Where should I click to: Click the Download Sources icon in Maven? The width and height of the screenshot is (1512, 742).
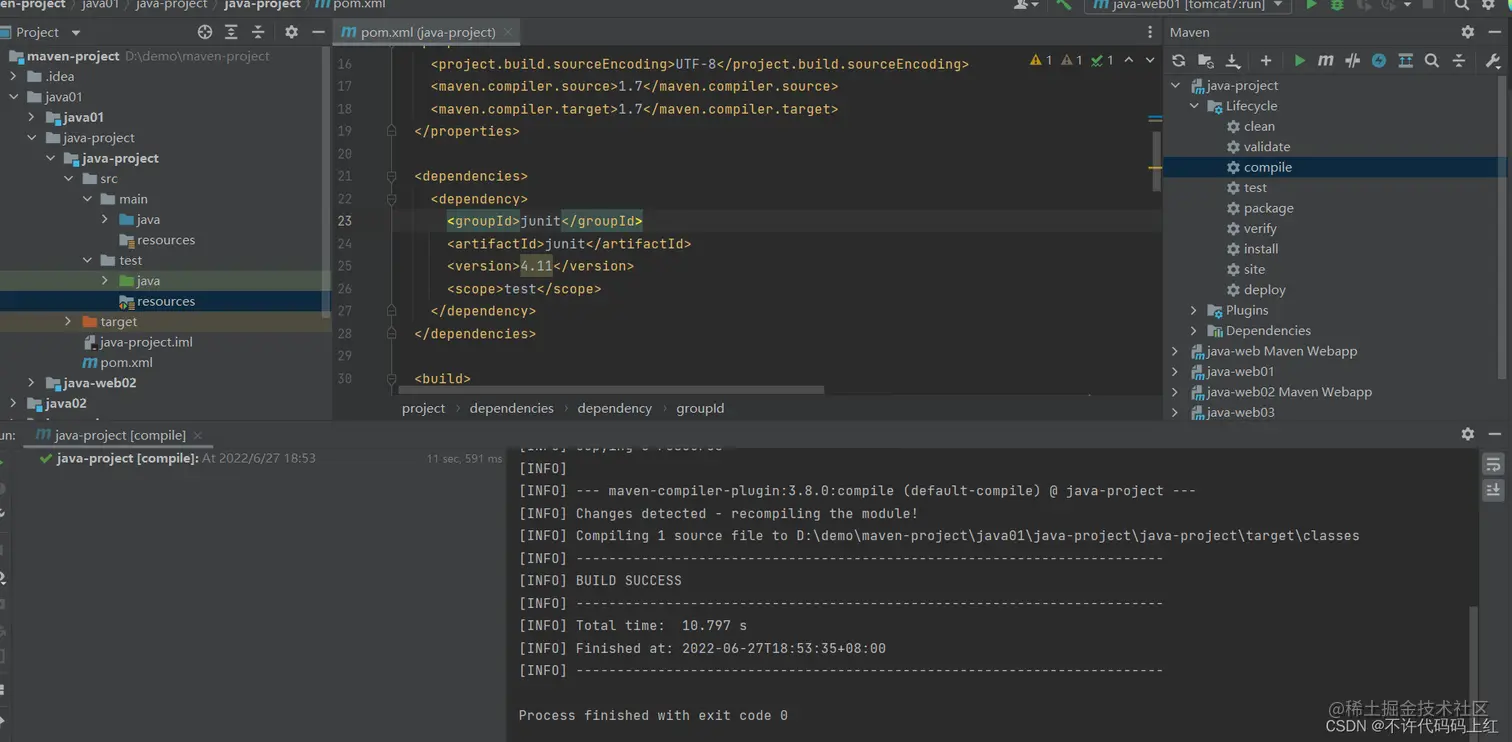pos(1233,61)
